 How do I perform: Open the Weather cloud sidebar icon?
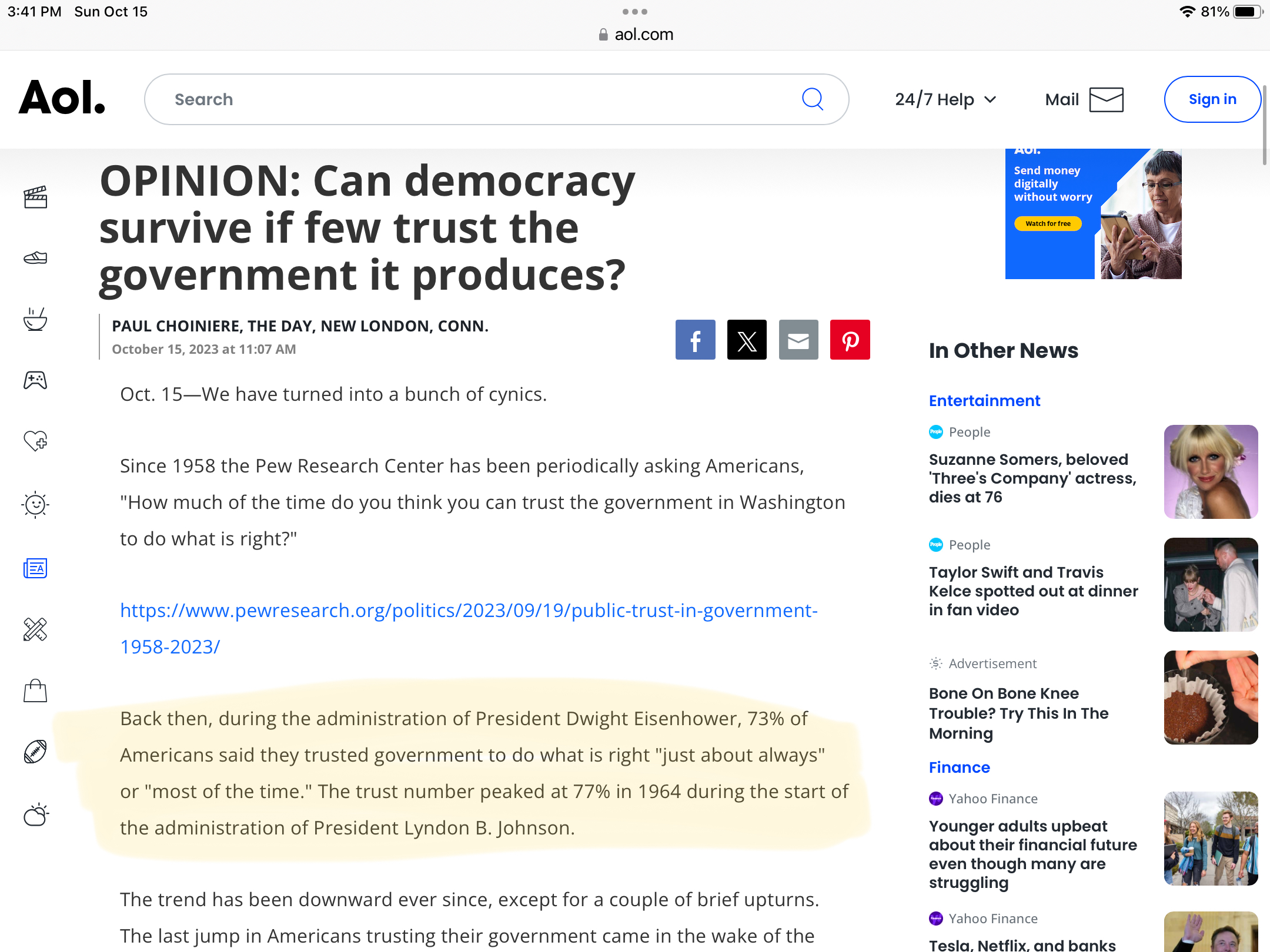click(x=35, y=814)
